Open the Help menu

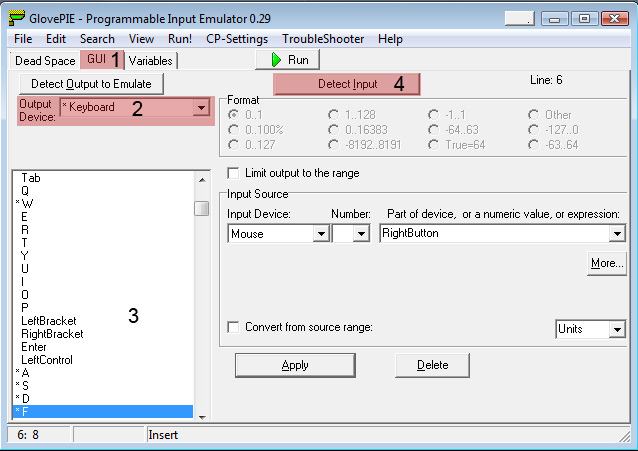(x=390, y=39)
